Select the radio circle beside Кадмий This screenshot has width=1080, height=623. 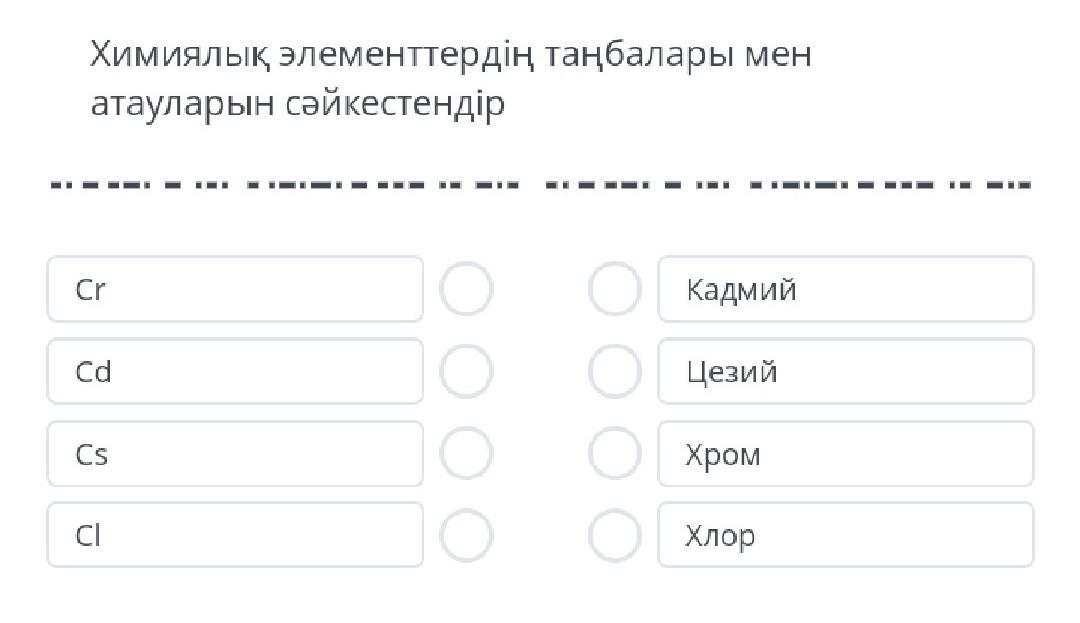(614, 290)
